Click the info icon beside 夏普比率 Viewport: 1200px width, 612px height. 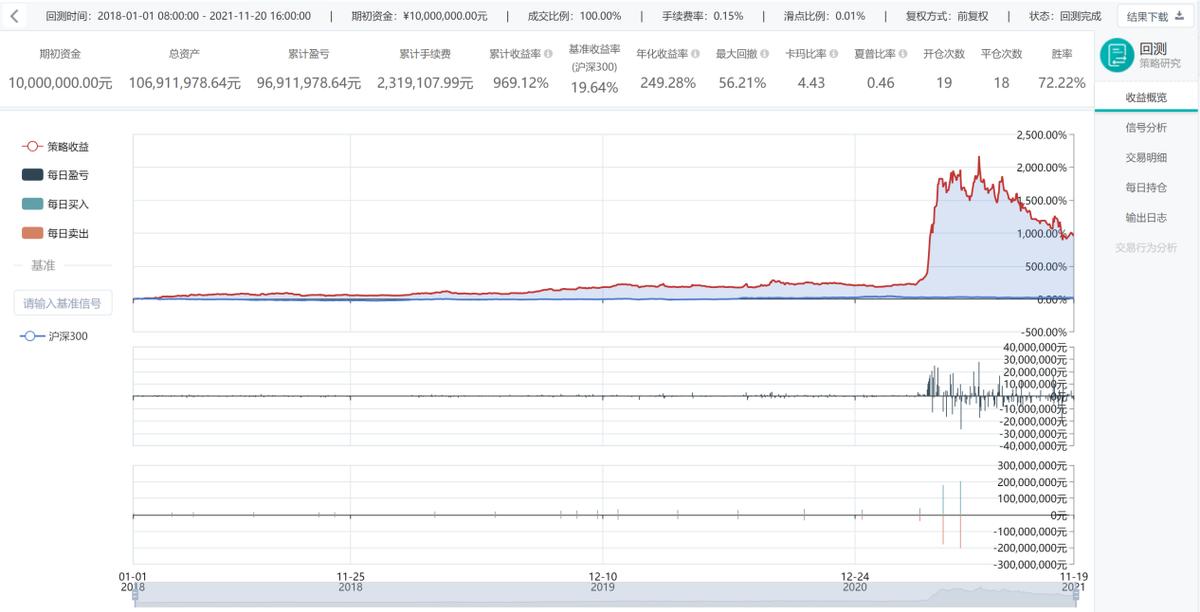pos(902,53)
